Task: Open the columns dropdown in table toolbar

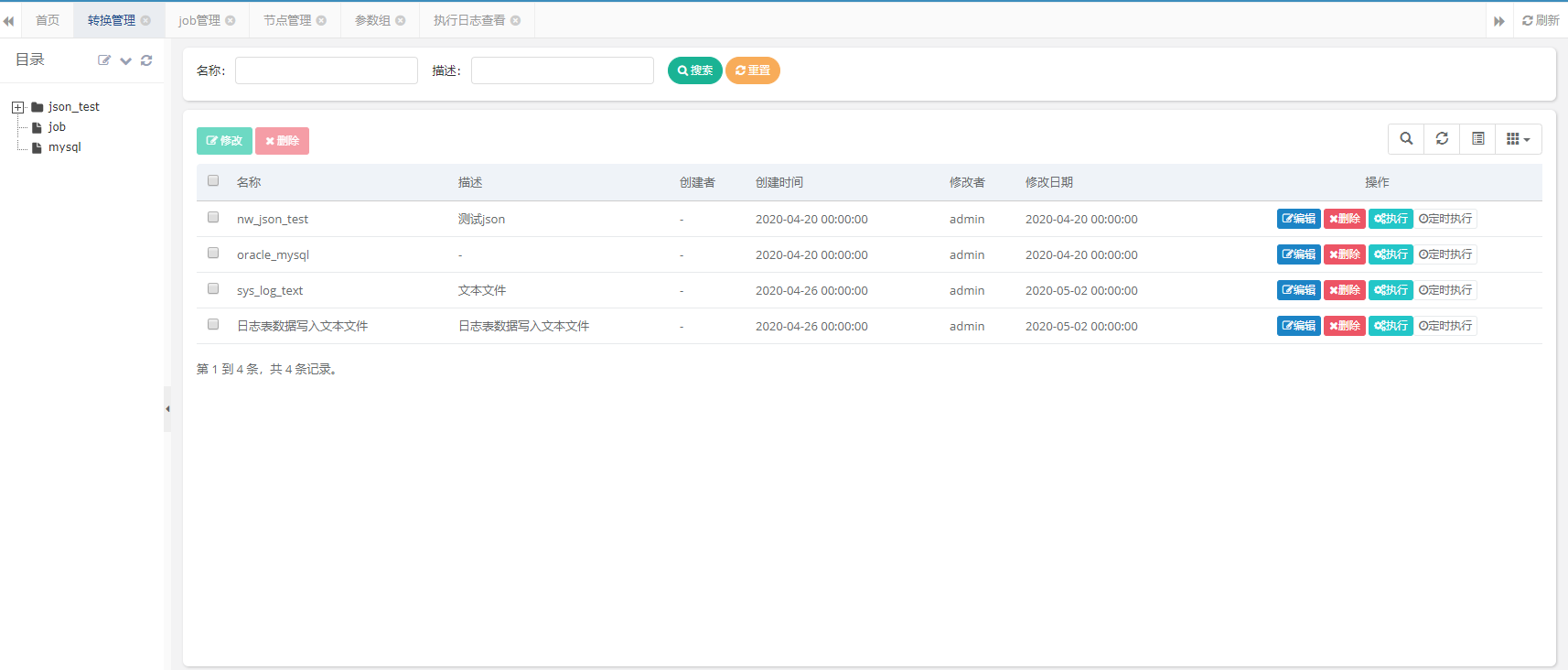Action: click(x=1519, y=139)
